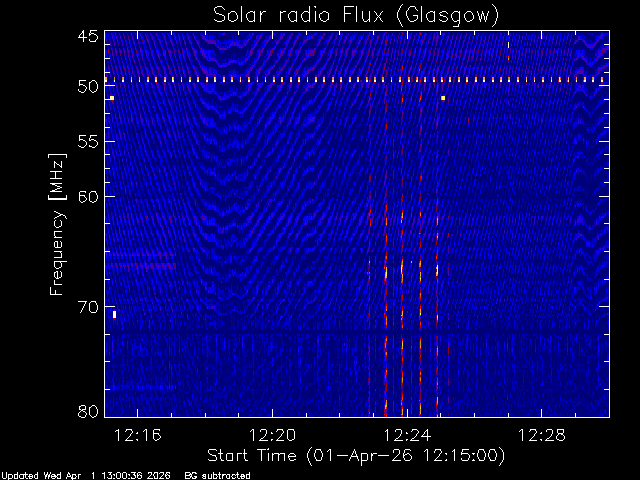Click the yellow square marker right of 12:24
Viewport: 640px width, 480px height.
tap(443, 98)
